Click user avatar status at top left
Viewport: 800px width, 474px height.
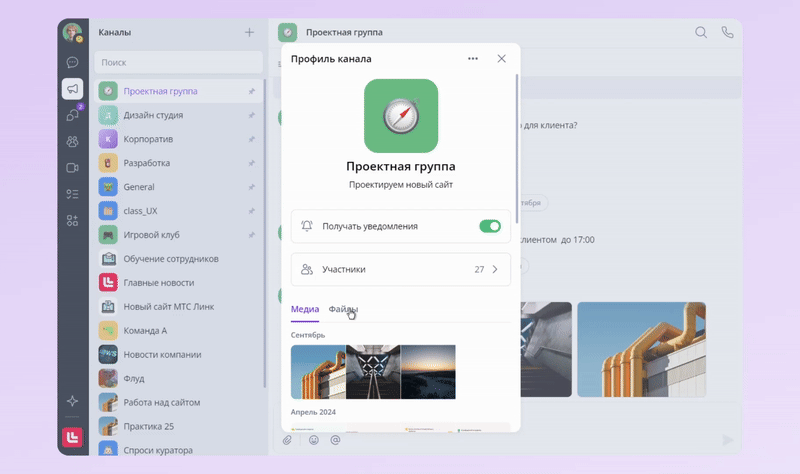[72, 32]
